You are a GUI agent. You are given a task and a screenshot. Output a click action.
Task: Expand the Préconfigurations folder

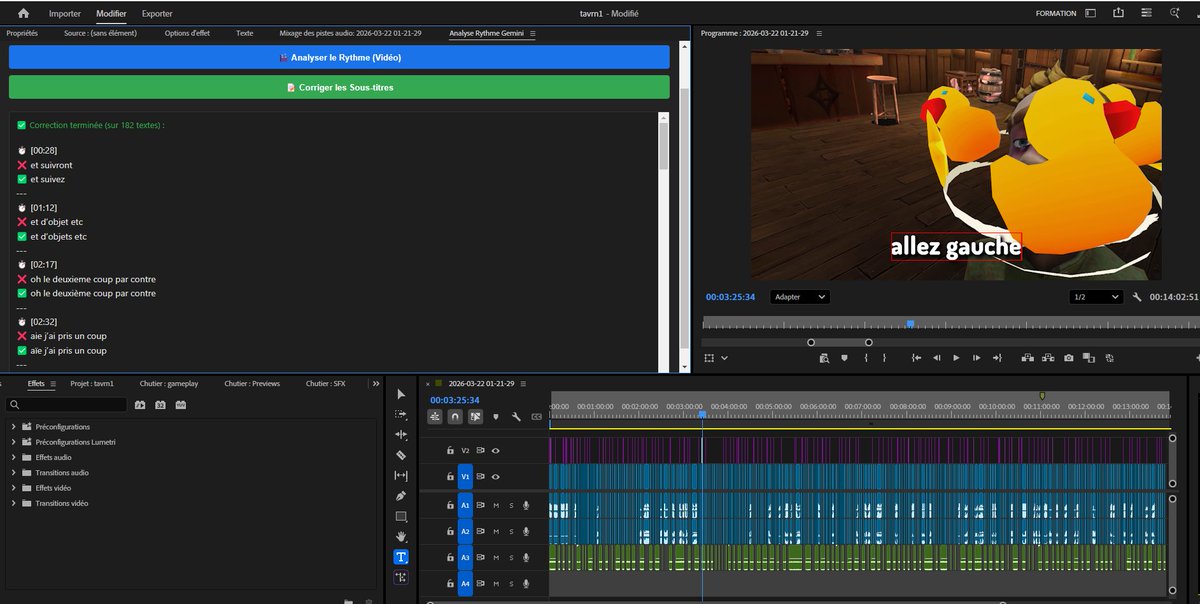(14, 427)
